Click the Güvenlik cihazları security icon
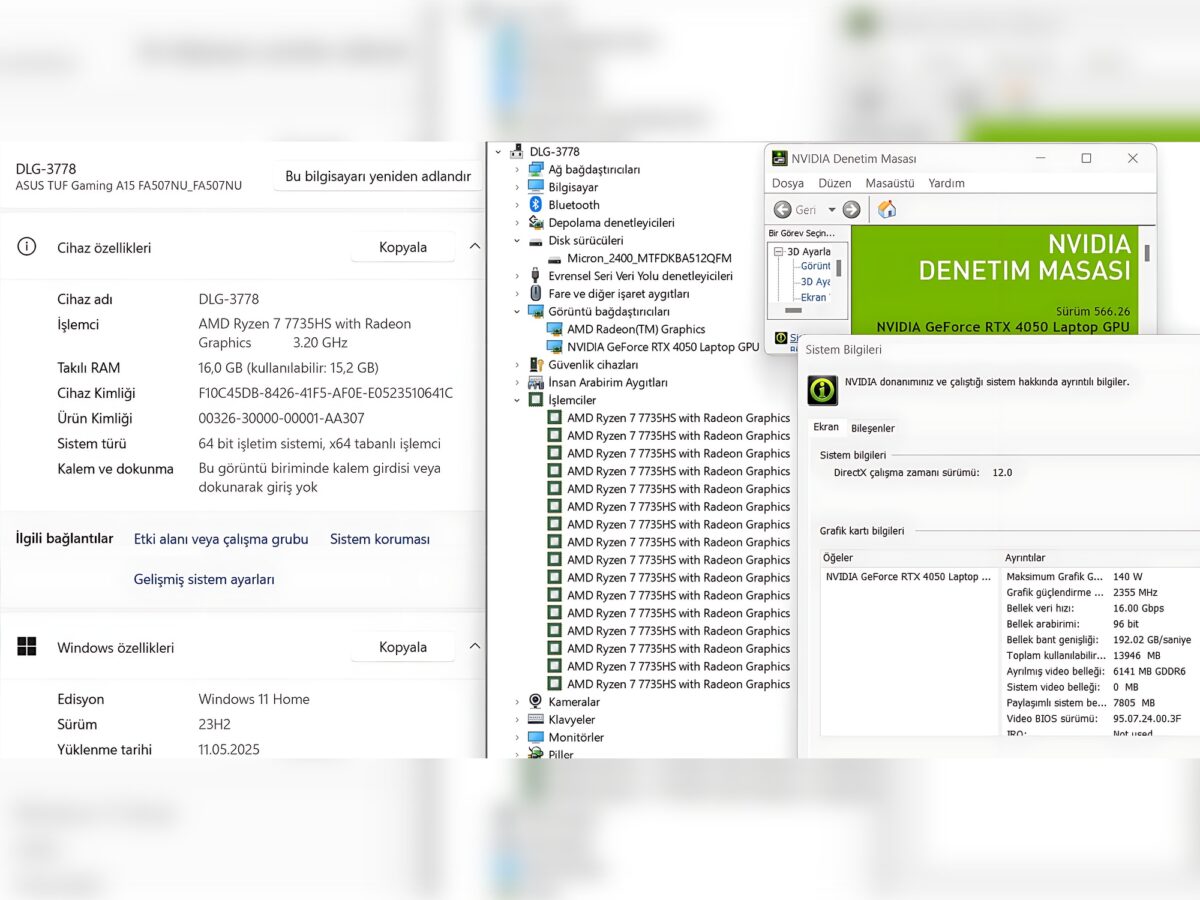The width and height of the screenshot is (1200, 900). 536,365
